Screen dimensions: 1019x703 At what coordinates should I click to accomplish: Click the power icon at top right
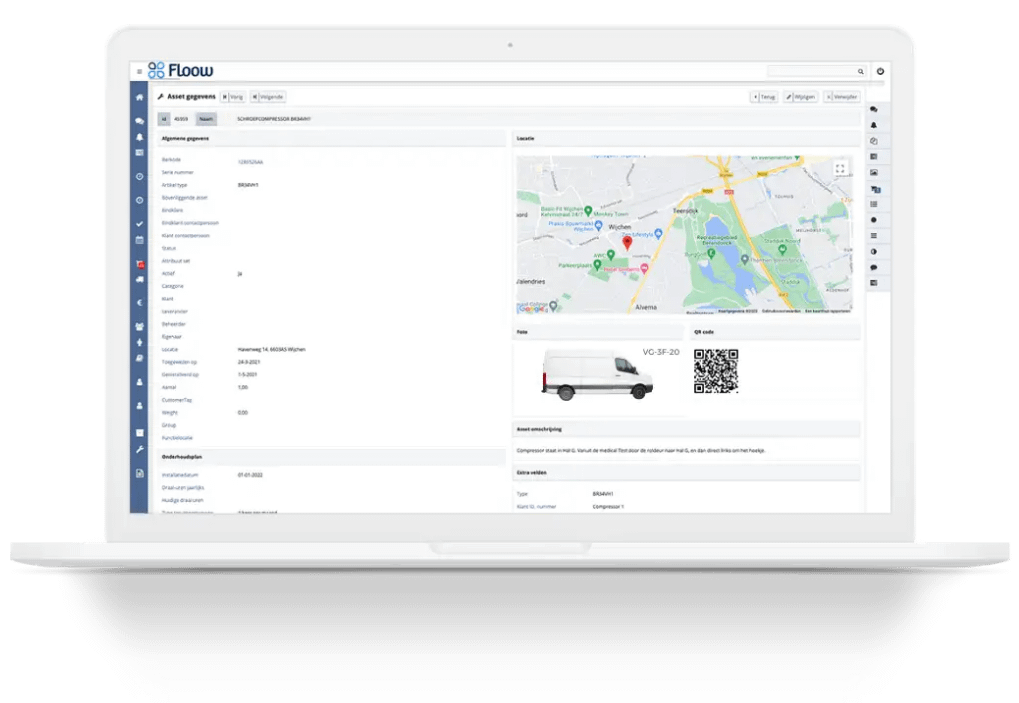click(880, 72)
